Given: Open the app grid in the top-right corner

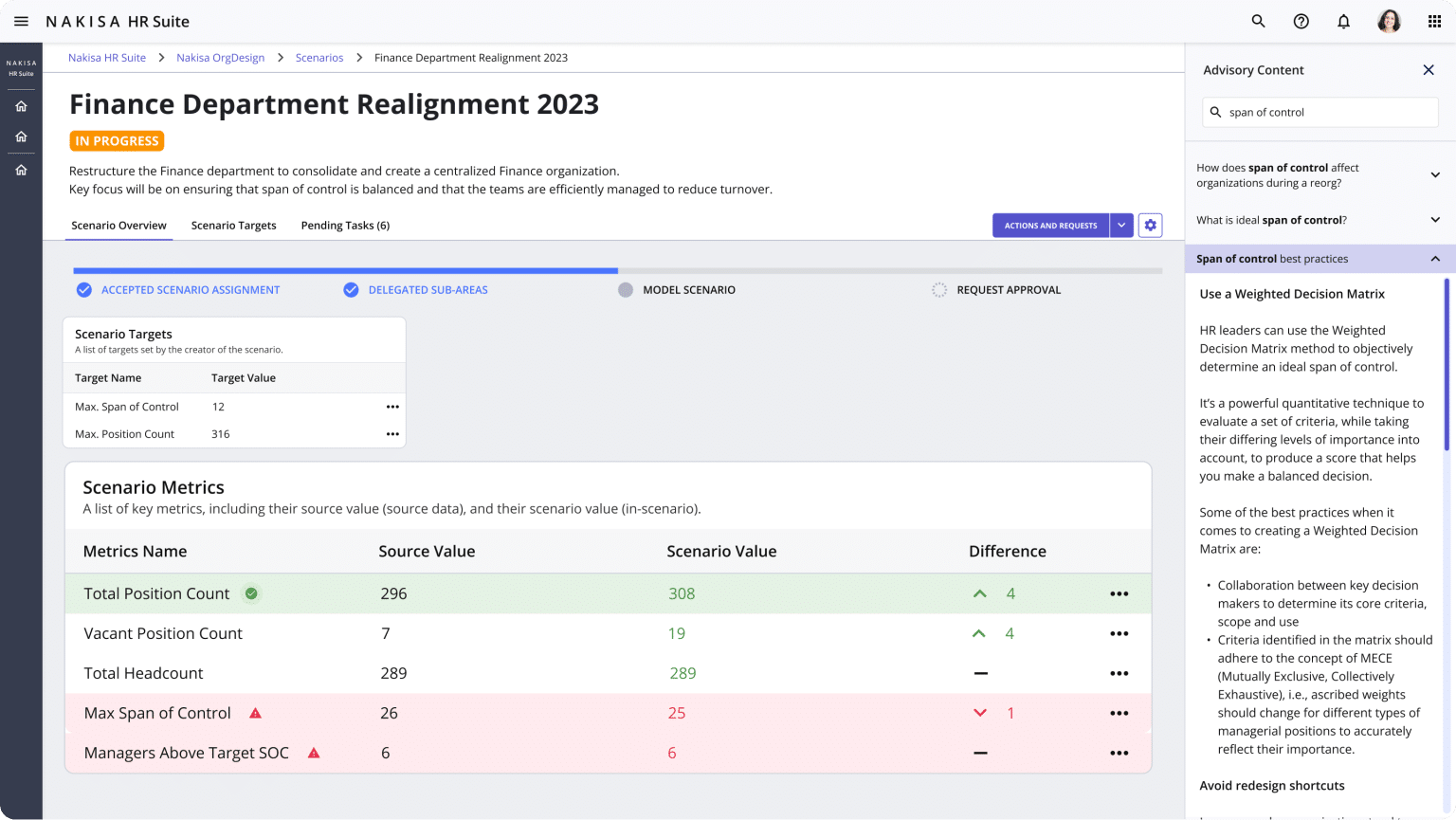Looking at the screenshot, I should [1434, 20].
